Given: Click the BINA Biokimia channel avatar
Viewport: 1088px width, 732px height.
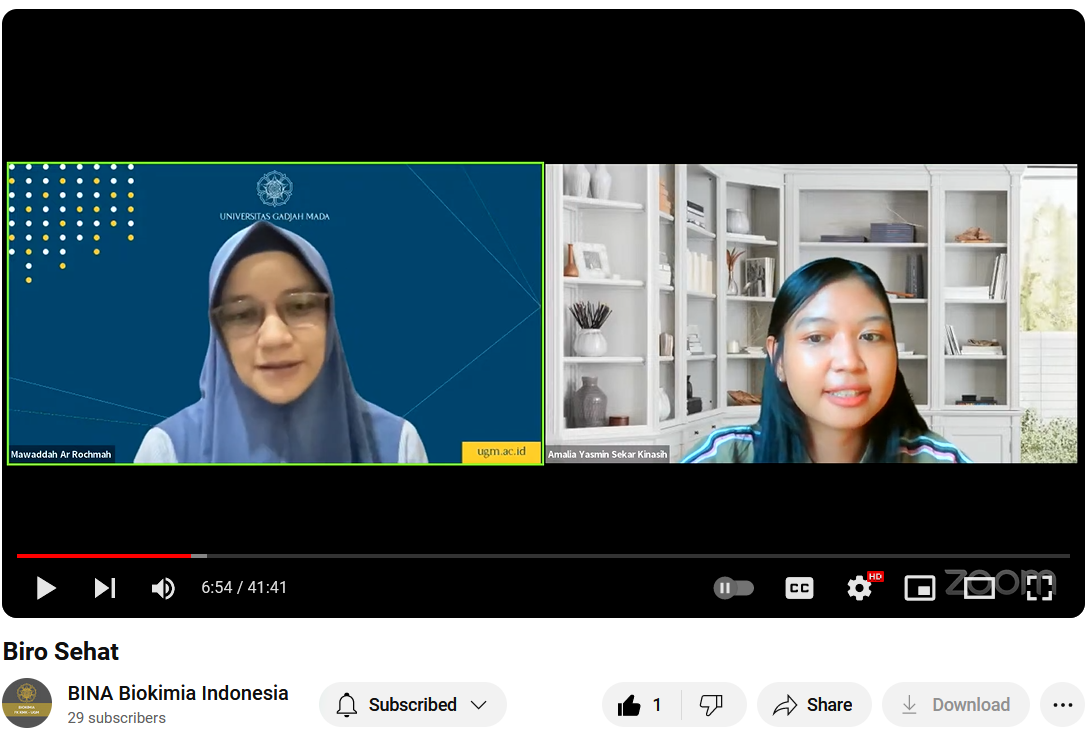Looking at the screenshot, I should coord(27,703).
